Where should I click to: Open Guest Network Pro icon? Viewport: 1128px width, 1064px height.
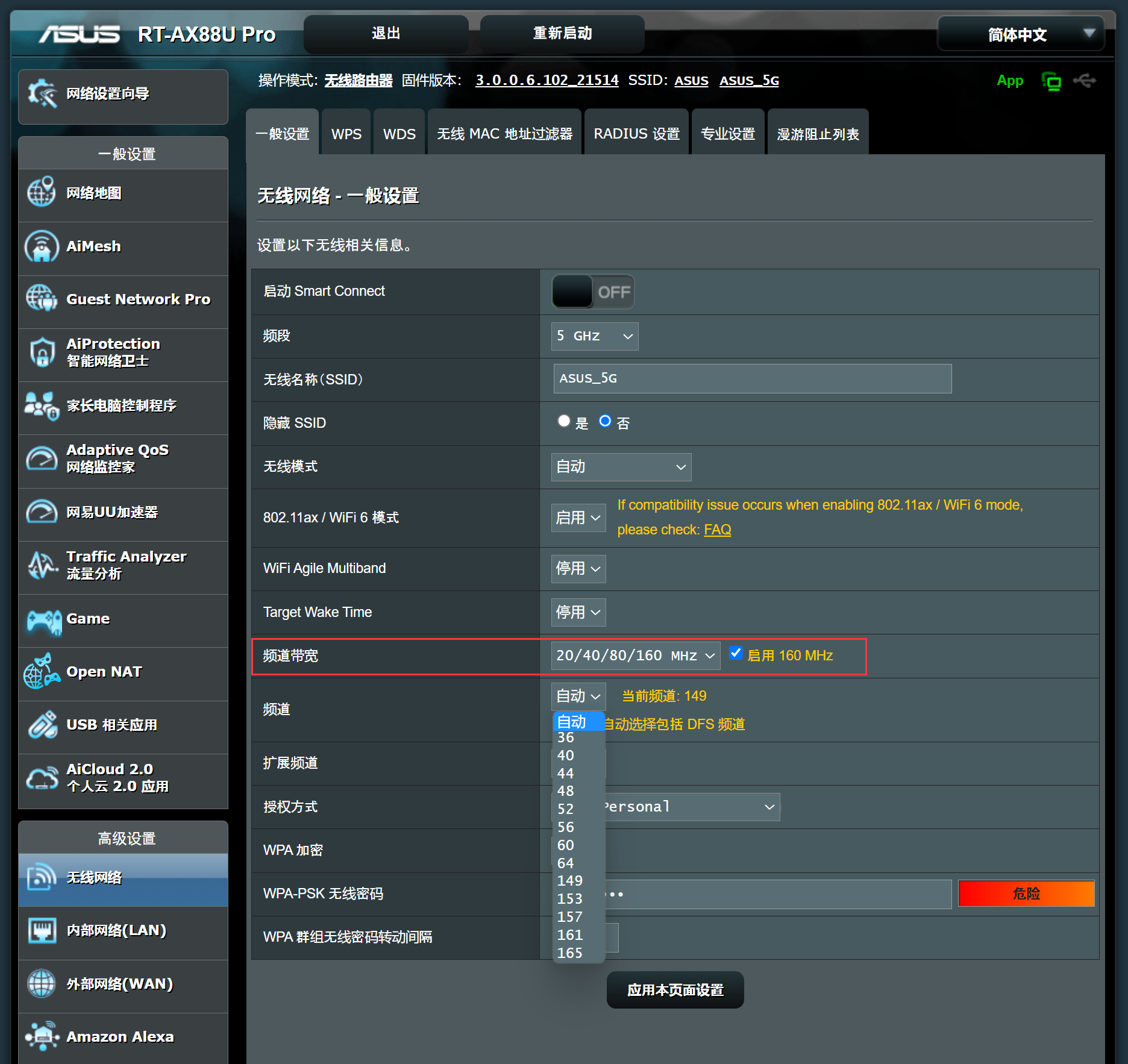[x=42, y=299]
